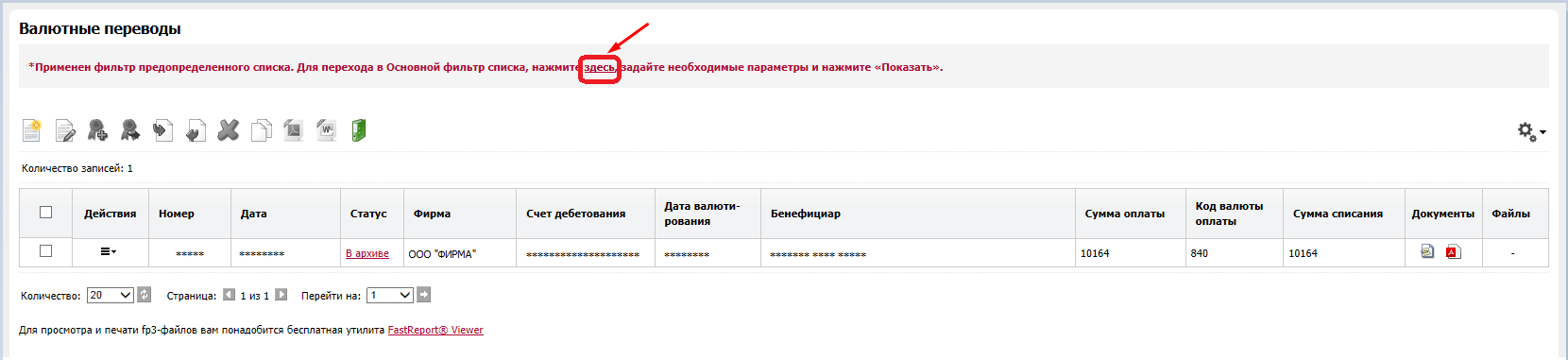The width and height of the screenshot is (1568, 360).
Task: Click the "Действия" column header
Action: click(110, 214)
